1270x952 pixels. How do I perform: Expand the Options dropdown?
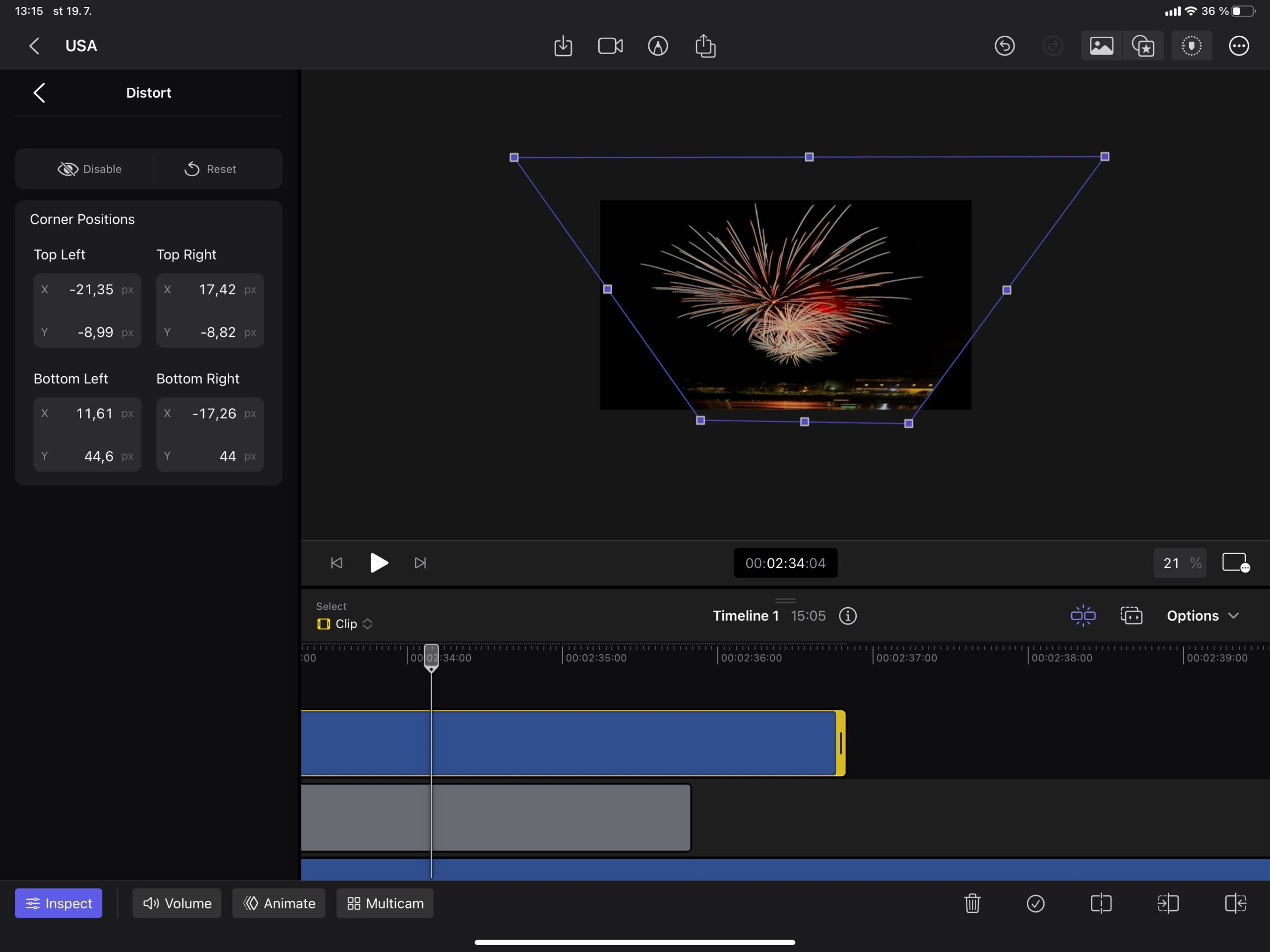tap(1202, 616)
